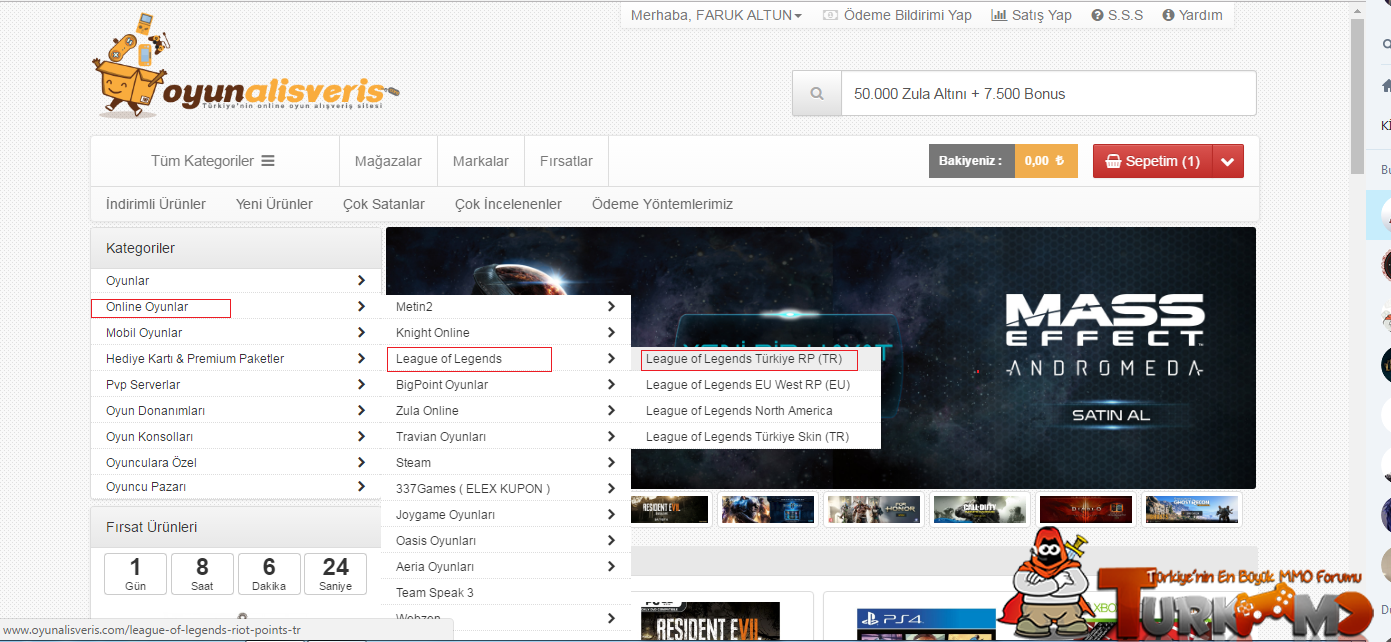The image size is (1391, 642).
Task: Expand the League of Legends submenu chevron
Action: 611,358
